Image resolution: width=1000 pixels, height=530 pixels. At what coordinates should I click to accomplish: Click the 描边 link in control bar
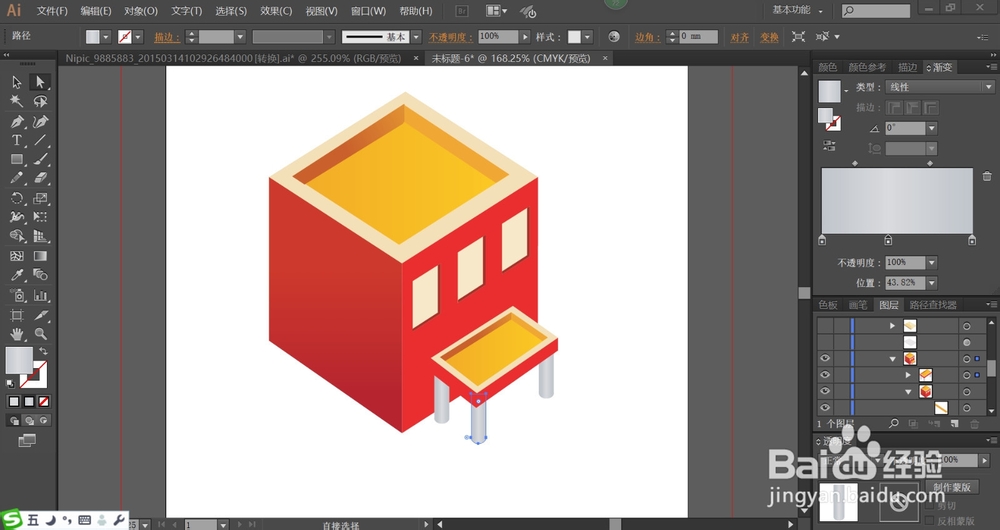pos(167,38)
